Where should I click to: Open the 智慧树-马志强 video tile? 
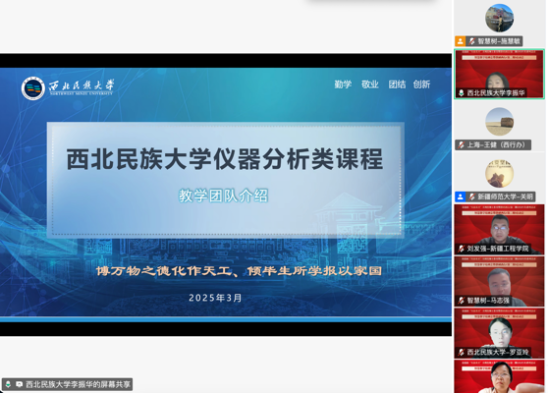pyautogui.click(x=499, y=281)
